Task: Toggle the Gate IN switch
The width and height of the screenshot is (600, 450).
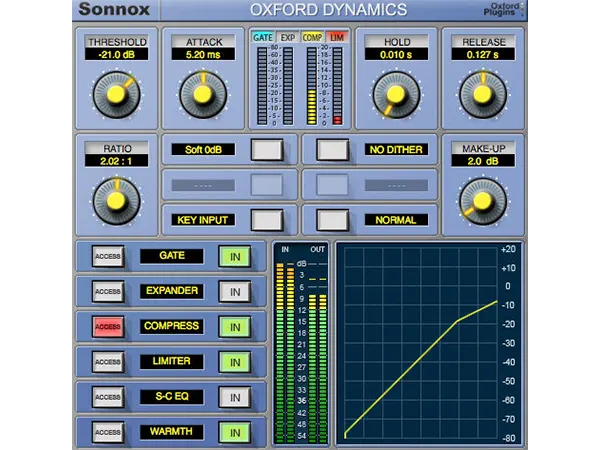Action: click(235, 256)
